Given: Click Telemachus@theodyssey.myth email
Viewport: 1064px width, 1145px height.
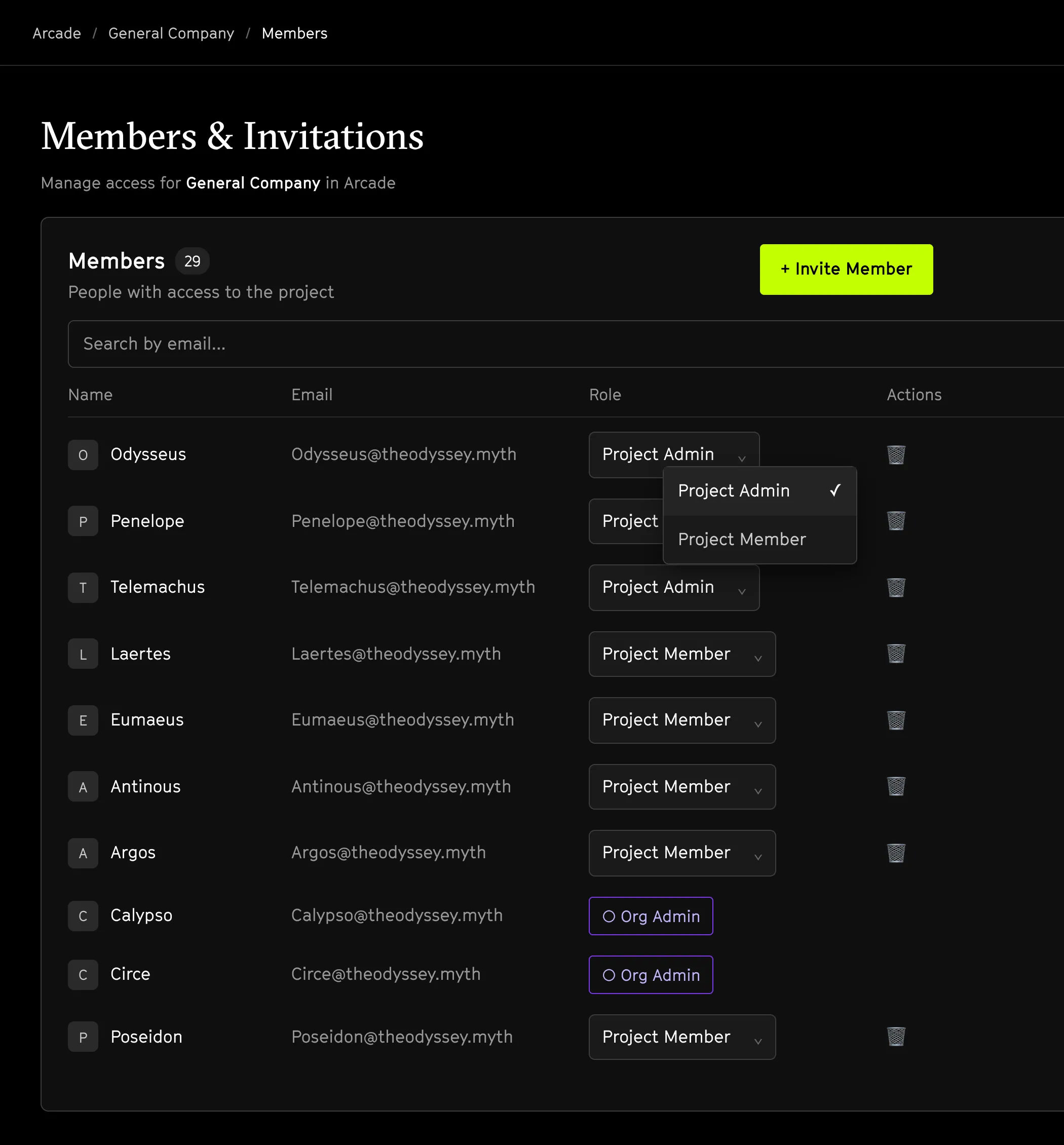Looking at the screenshot, I should coord(413,587).
